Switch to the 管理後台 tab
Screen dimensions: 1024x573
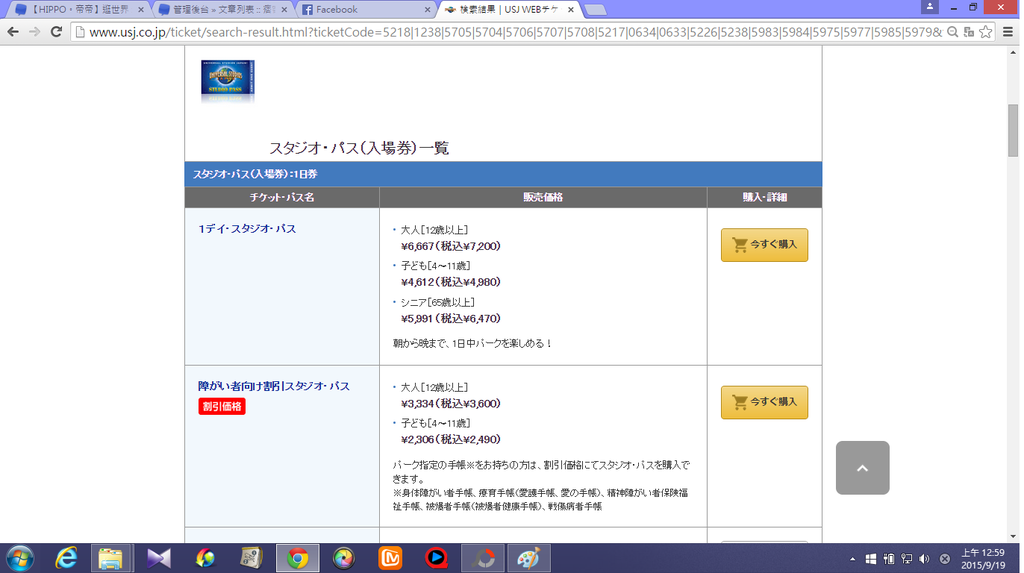point(222,9)
